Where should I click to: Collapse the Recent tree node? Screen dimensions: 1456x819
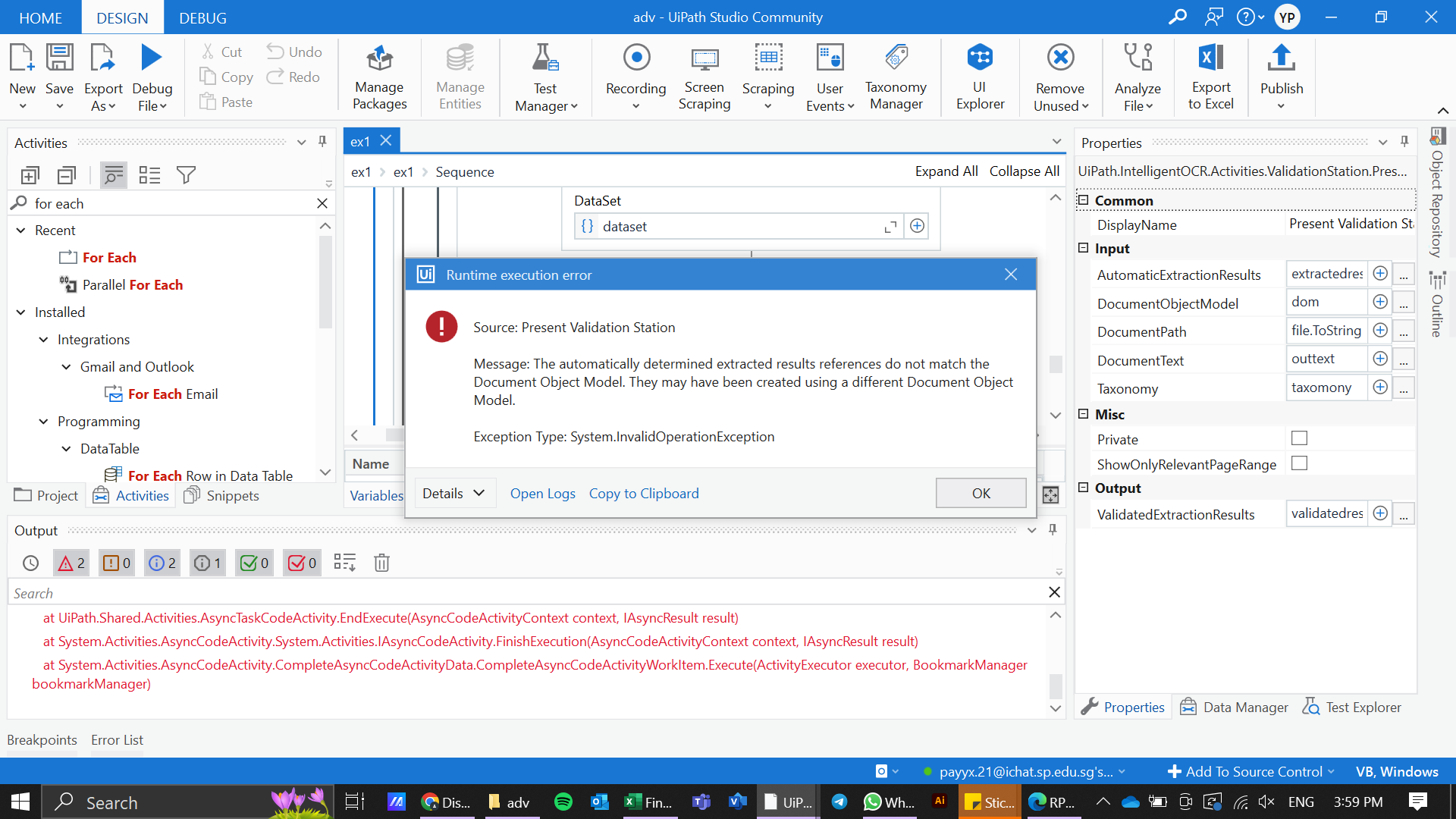[20, 231]
